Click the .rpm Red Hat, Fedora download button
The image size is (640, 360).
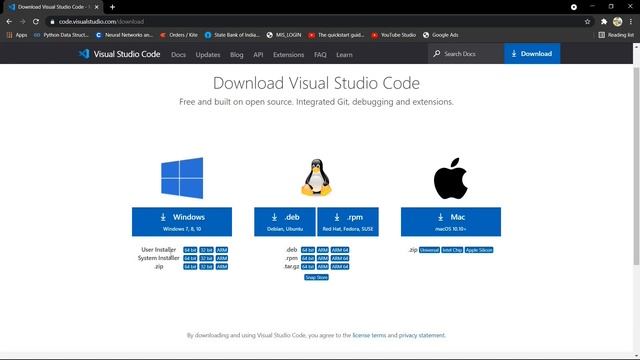click(x=348, y=222)
